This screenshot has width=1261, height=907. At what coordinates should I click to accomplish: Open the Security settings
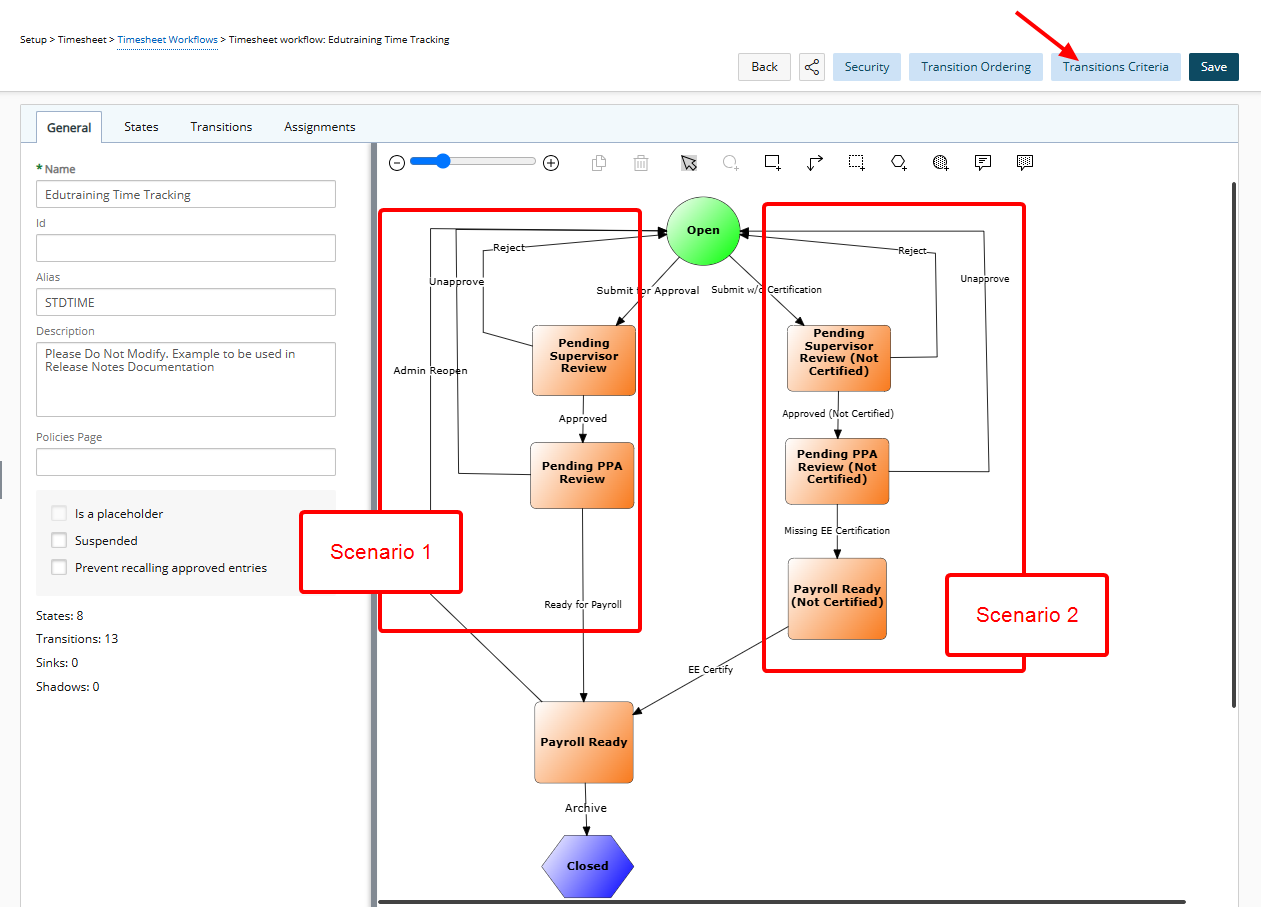pyautogui.click(x=867, y=67)
